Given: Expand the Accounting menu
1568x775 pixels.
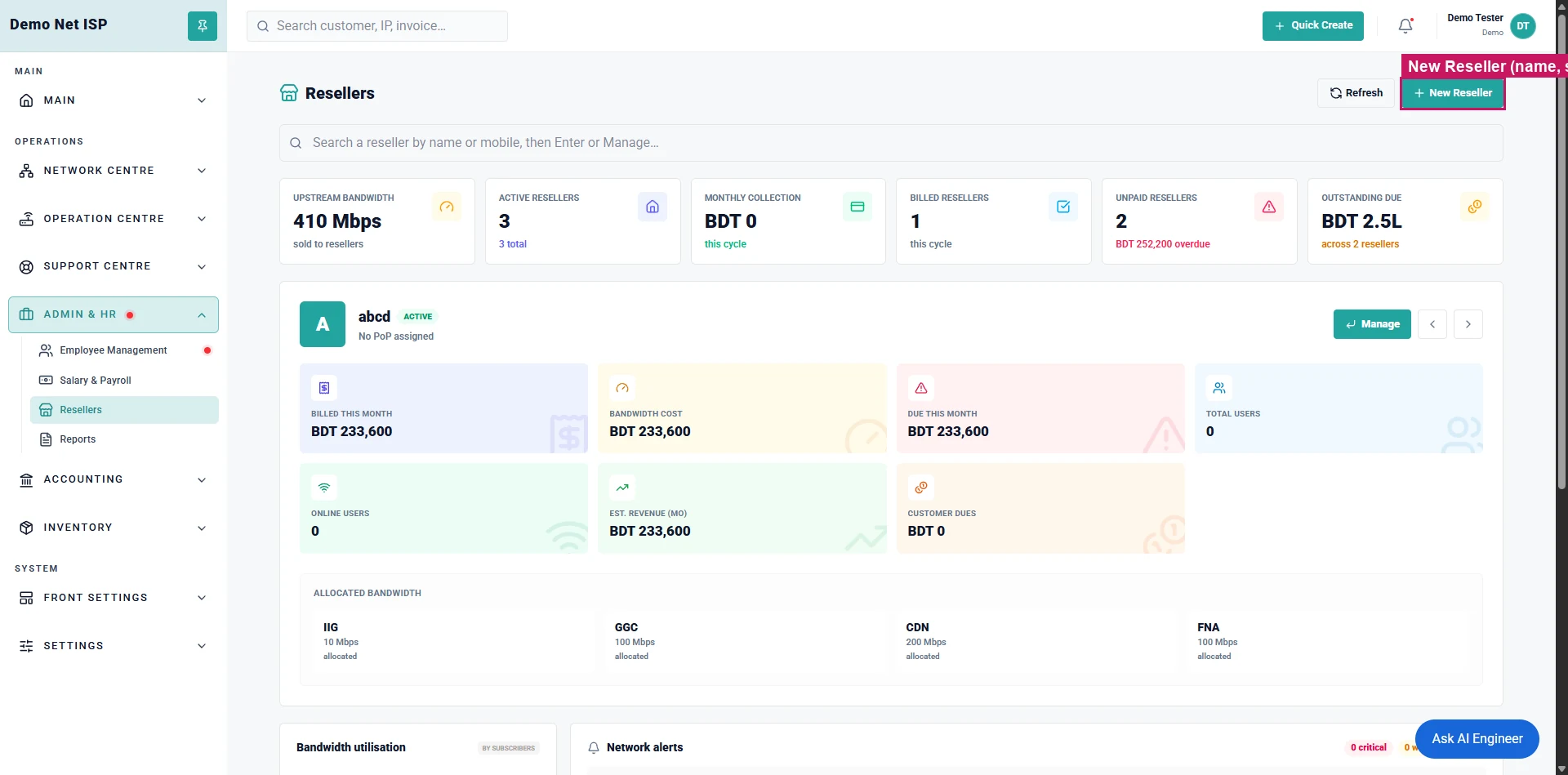Looking at the screenshot, I should [114, 479].
